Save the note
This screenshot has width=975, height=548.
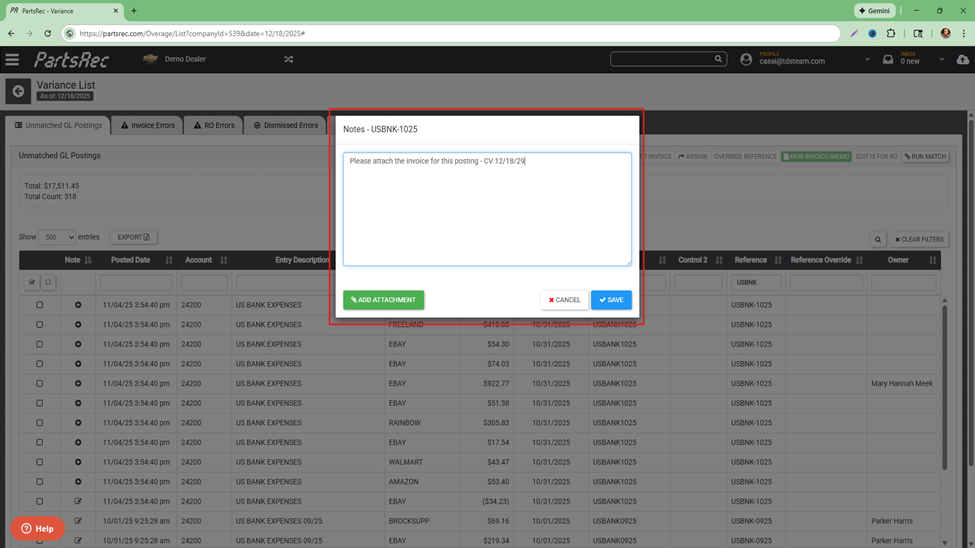(x=611, y=300)
